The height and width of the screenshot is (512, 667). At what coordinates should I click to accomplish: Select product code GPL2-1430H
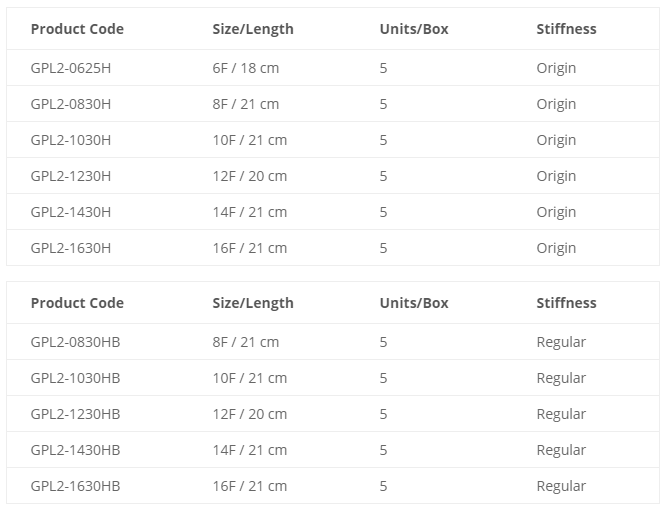click(x=71, y=212)
